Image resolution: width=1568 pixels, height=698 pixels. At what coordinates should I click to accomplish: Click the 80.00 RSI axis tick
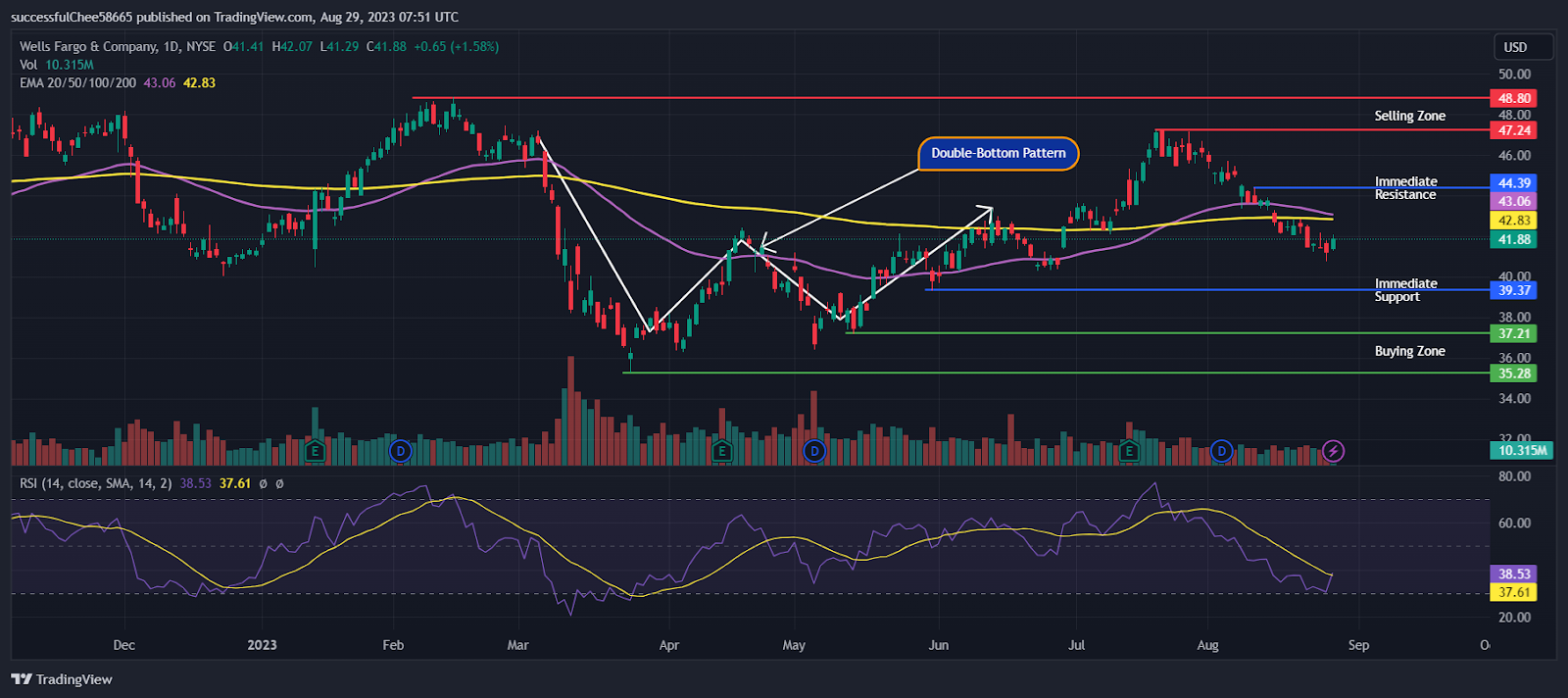coord(1514,476)
